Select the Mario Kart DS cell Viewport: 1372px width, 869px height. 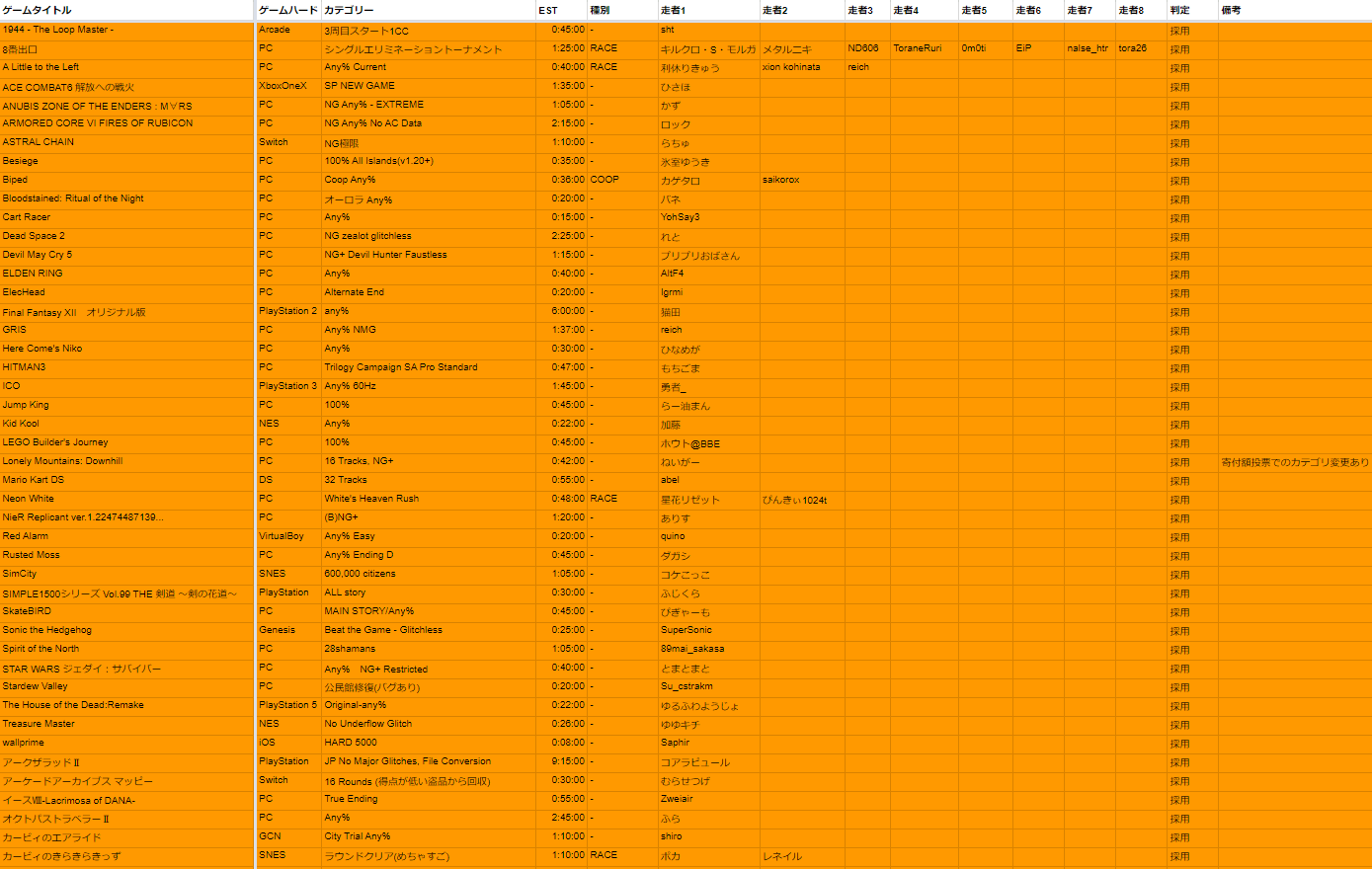point(127,481)
